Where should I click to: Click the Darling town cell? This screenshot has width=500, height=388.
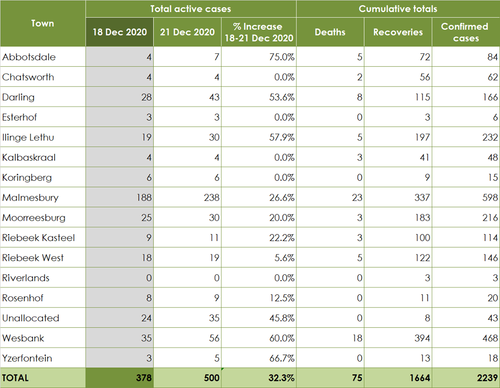(43, 97)
